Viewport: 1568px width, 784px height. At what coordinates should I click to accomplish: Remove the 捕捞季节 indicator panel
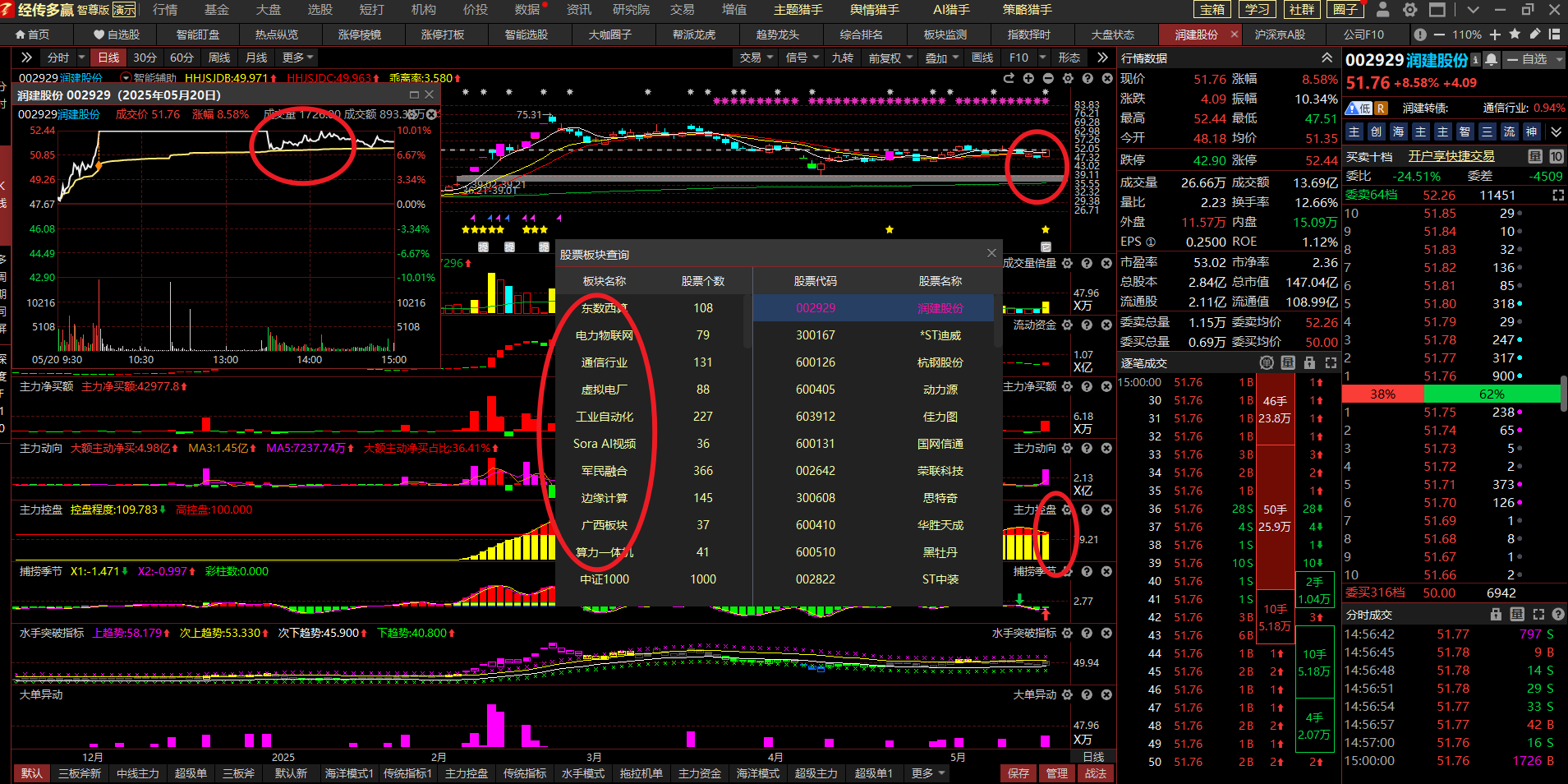tap(1106, 571)
